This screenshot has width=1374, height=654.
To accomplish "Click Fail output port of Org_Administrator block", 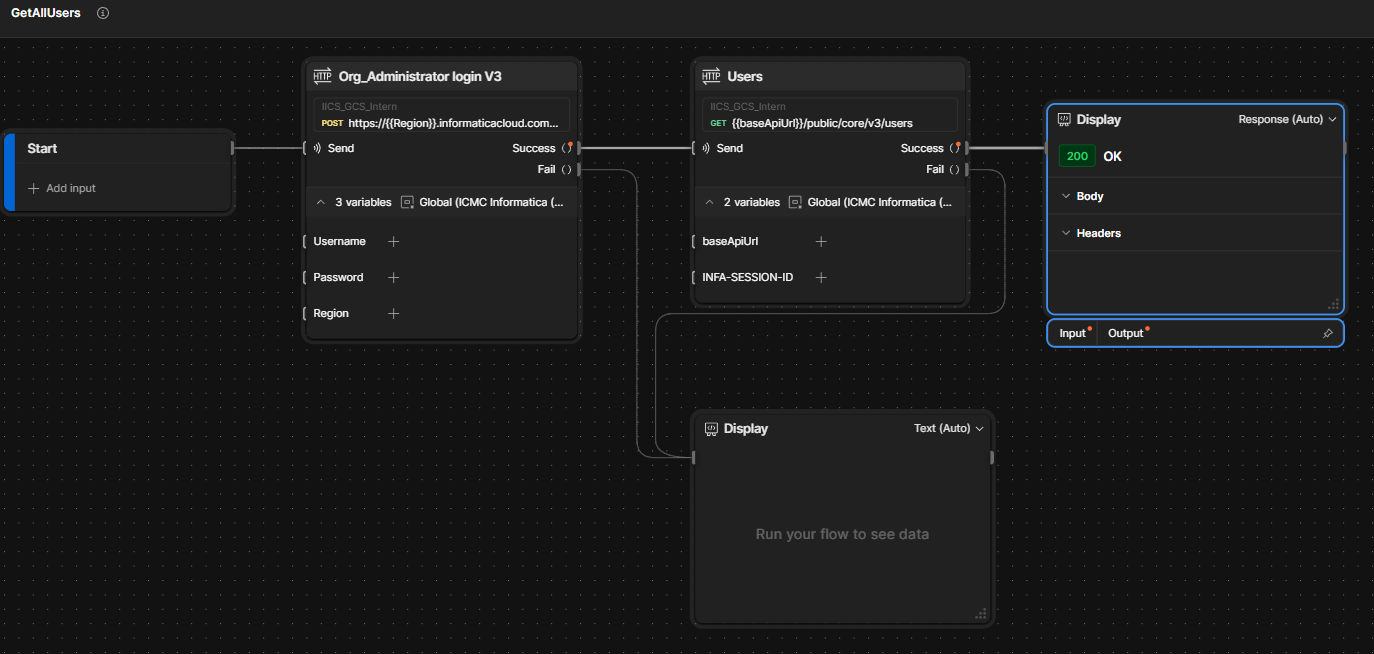I will 579,170.
